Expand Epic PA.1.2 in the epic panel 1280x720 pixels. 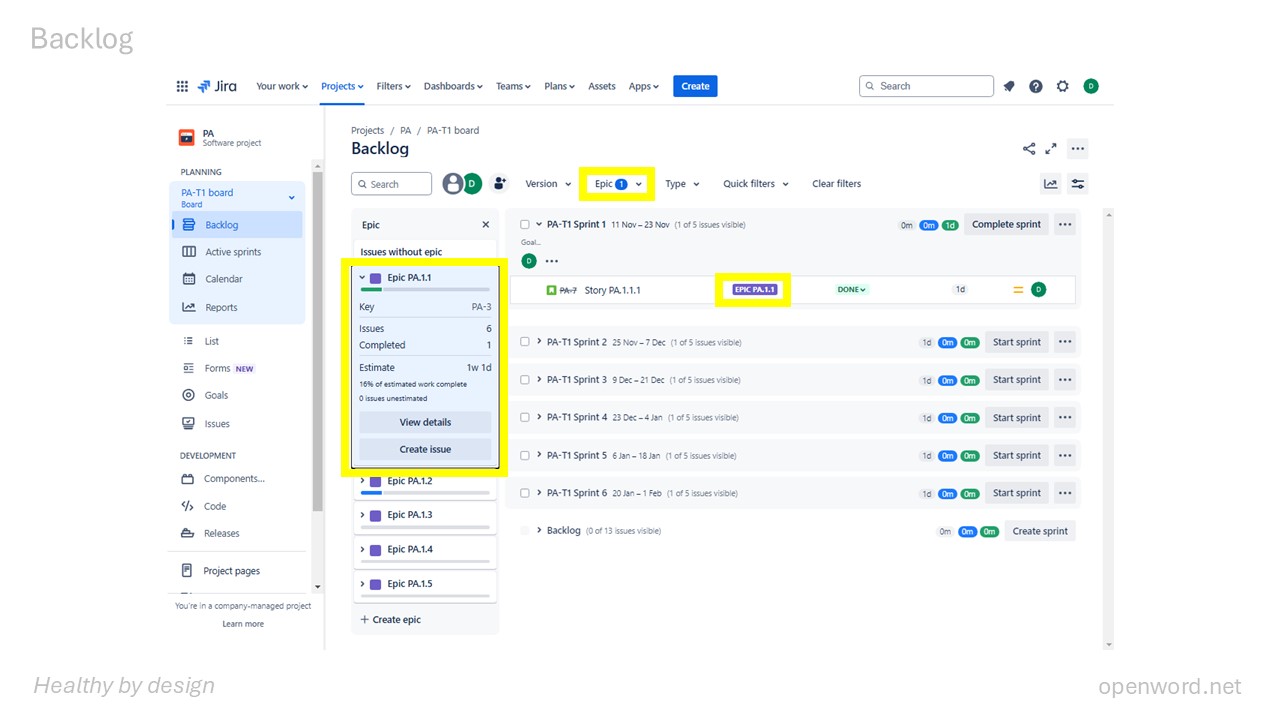(x=363, y=481)
